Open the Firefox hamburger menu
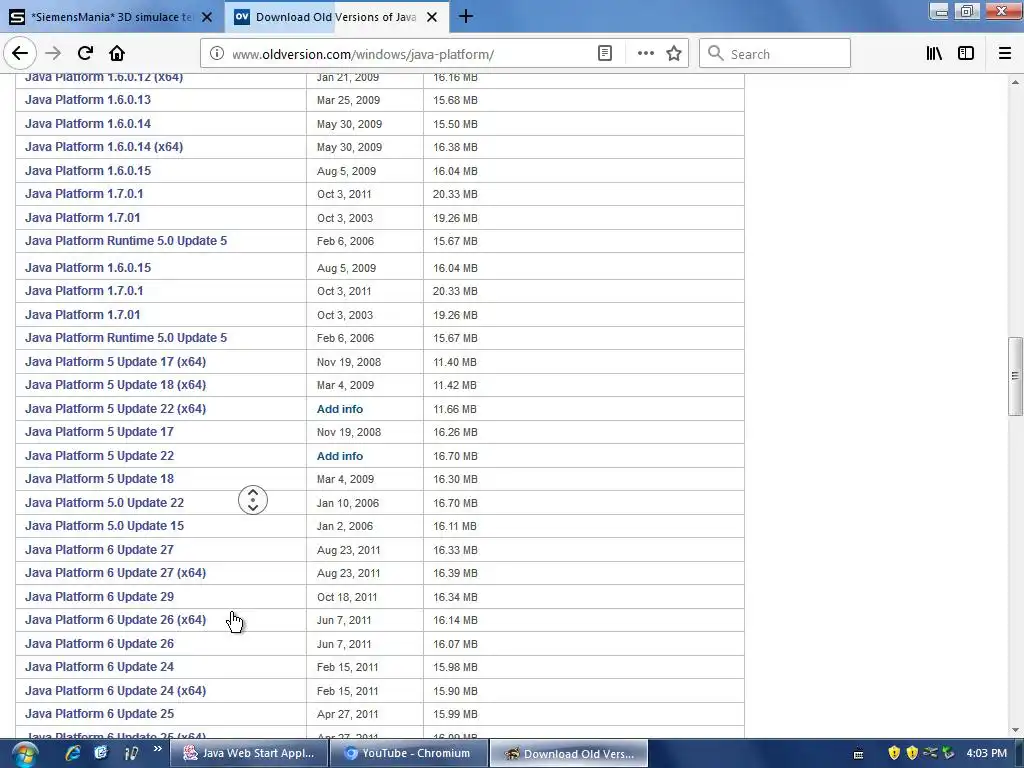 [x=1005, y=54]
